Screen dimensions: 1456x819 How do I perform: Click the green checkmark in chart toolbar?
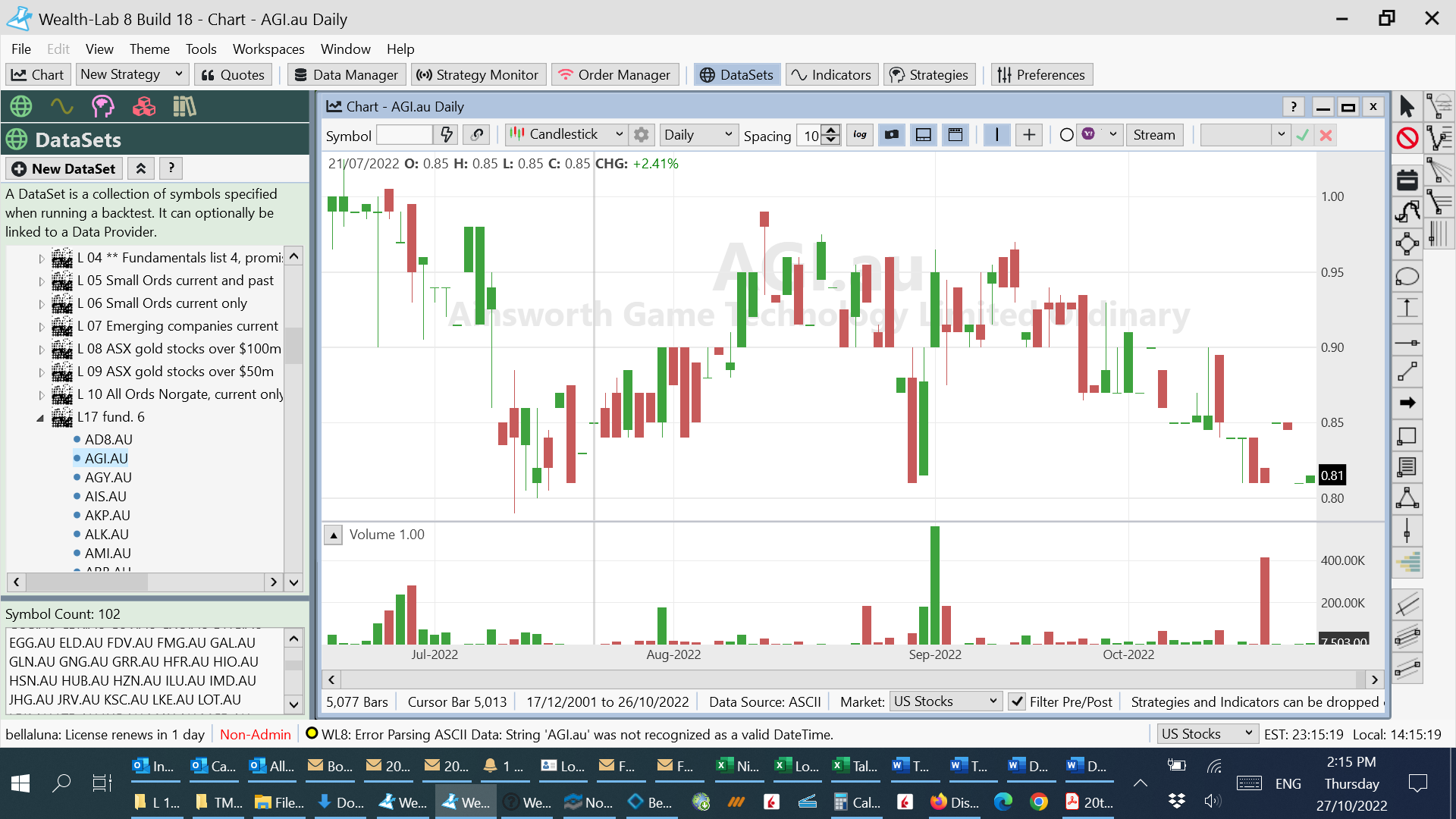[x=1303, y=135]
